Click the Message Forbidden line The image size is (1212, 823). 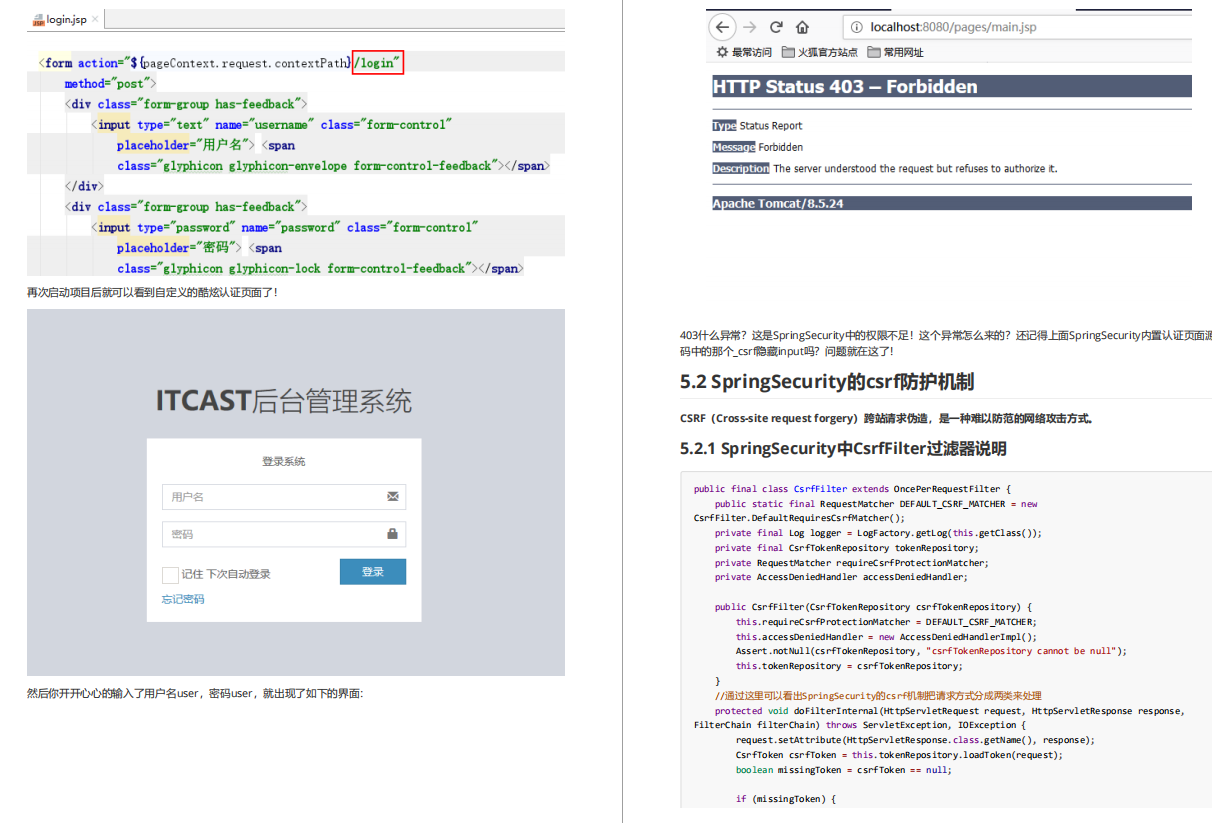pyautogui.click(x=757, y=147)
